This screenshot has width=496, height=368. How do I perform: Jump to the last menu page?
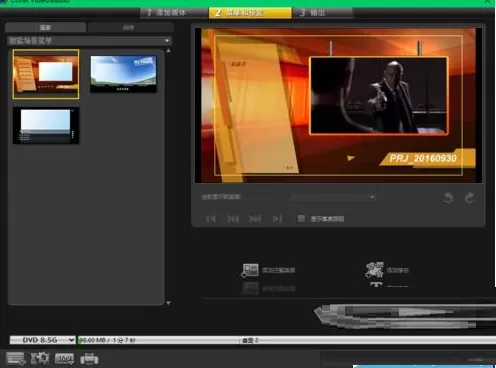tap(277, 219)
